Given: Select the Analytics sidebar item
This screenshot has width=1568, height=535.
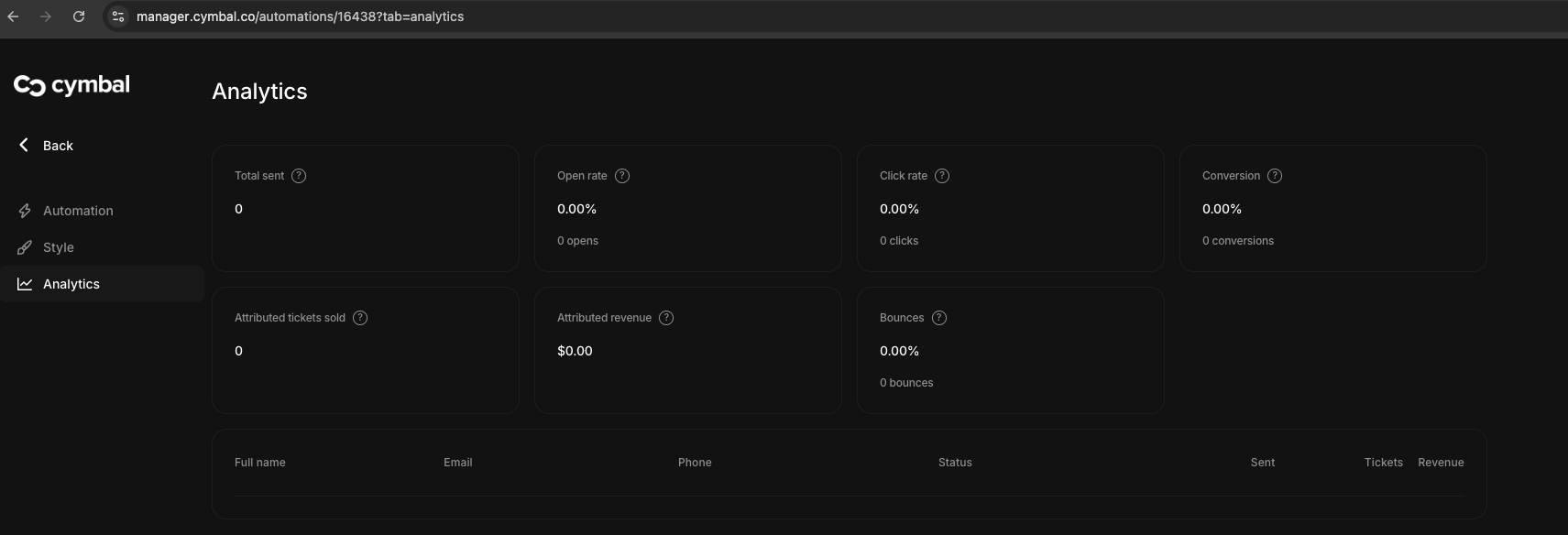Looking at the screenshot, I should [x=102, y=284].
